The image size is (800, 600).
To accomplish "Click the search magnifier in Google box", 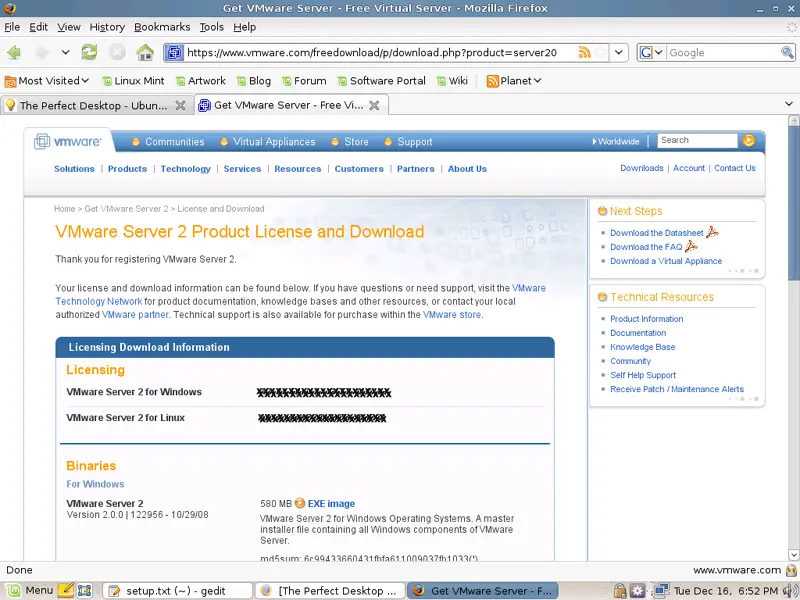I will click(787, 52).
